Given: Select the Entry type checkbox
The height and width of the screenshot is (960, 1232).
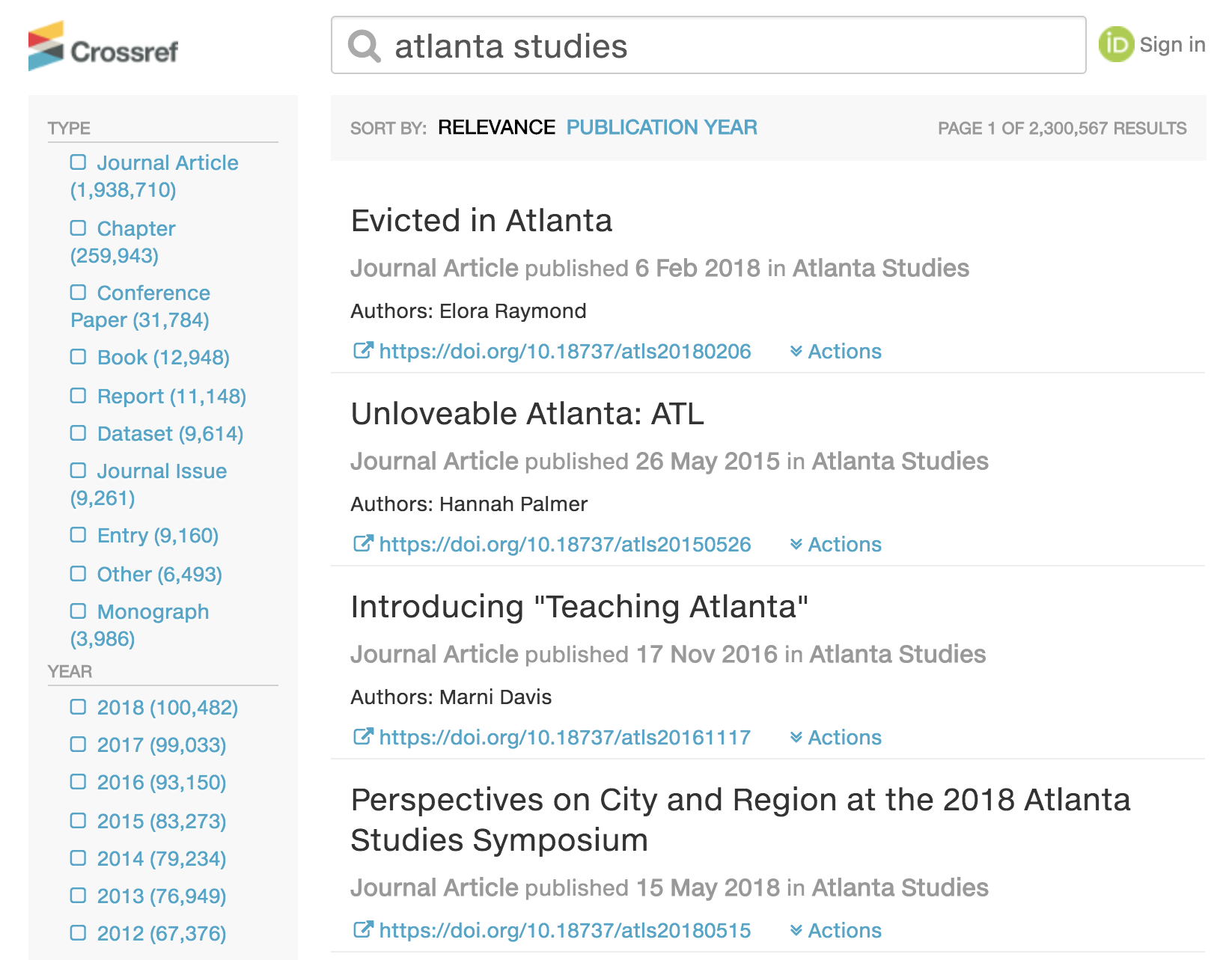Looking at the screenshot, I should point(79,534).
